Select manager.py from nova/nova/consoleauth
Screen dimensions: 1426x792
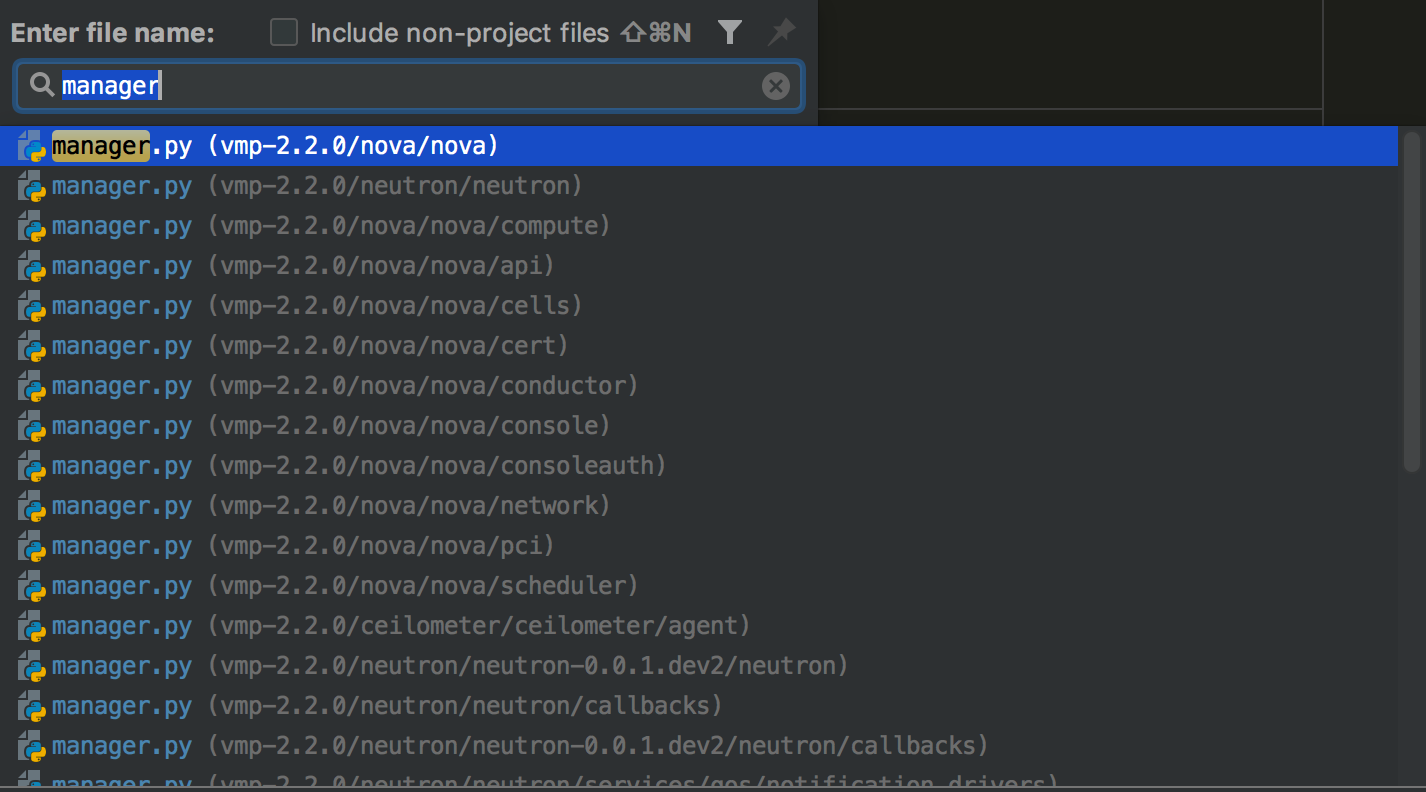click(358, 466)
